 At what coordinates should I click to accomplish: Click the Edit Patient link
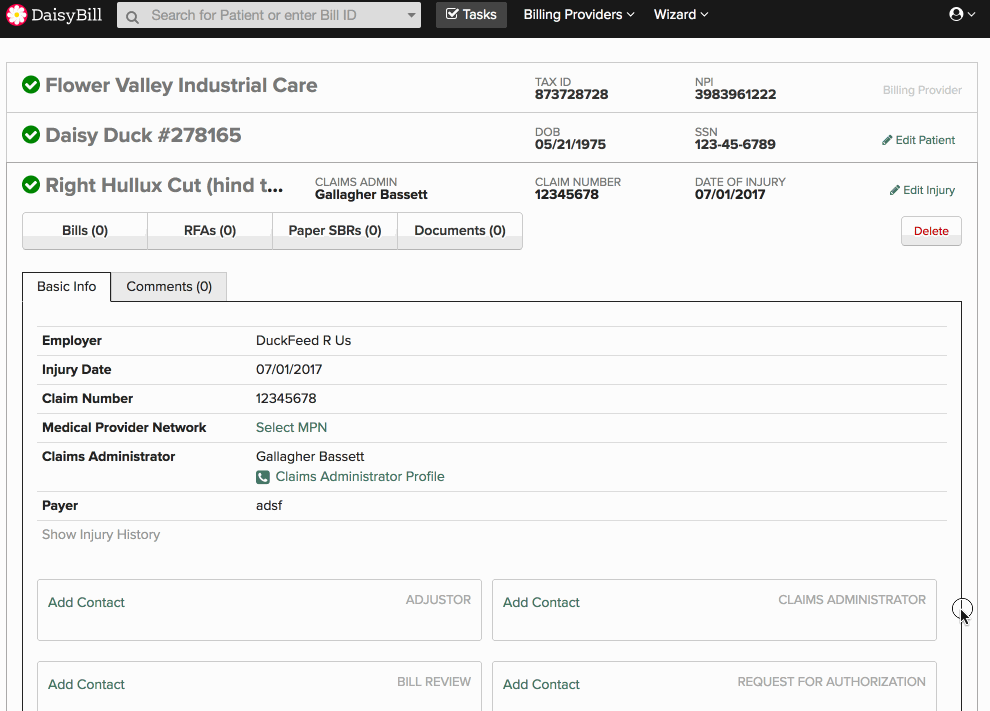(x=924, y=140)
